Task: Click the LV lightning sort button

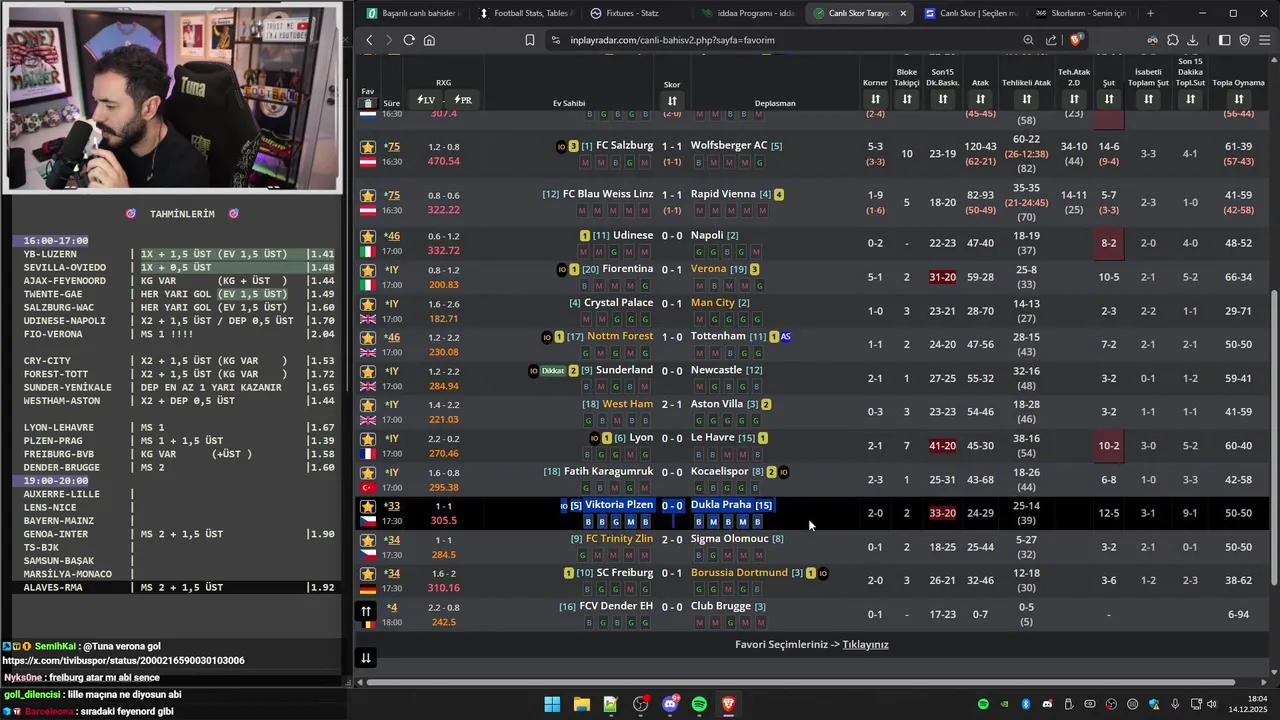Action: [x=426, y=100]
